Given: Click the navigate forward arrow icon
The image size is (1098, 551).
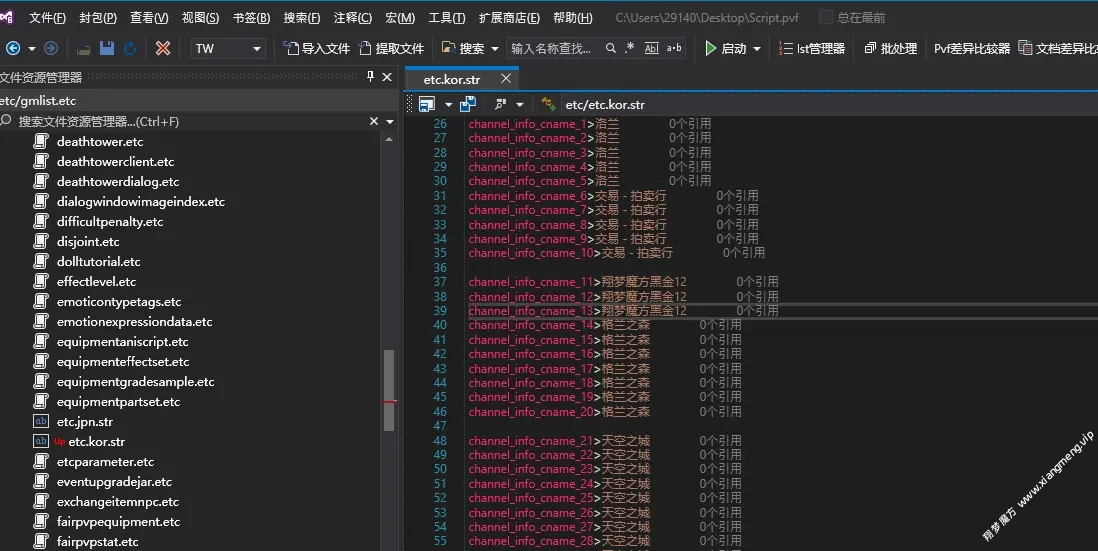Looking at the screenshot, I should pyautogui.click(x=50, y=48).
